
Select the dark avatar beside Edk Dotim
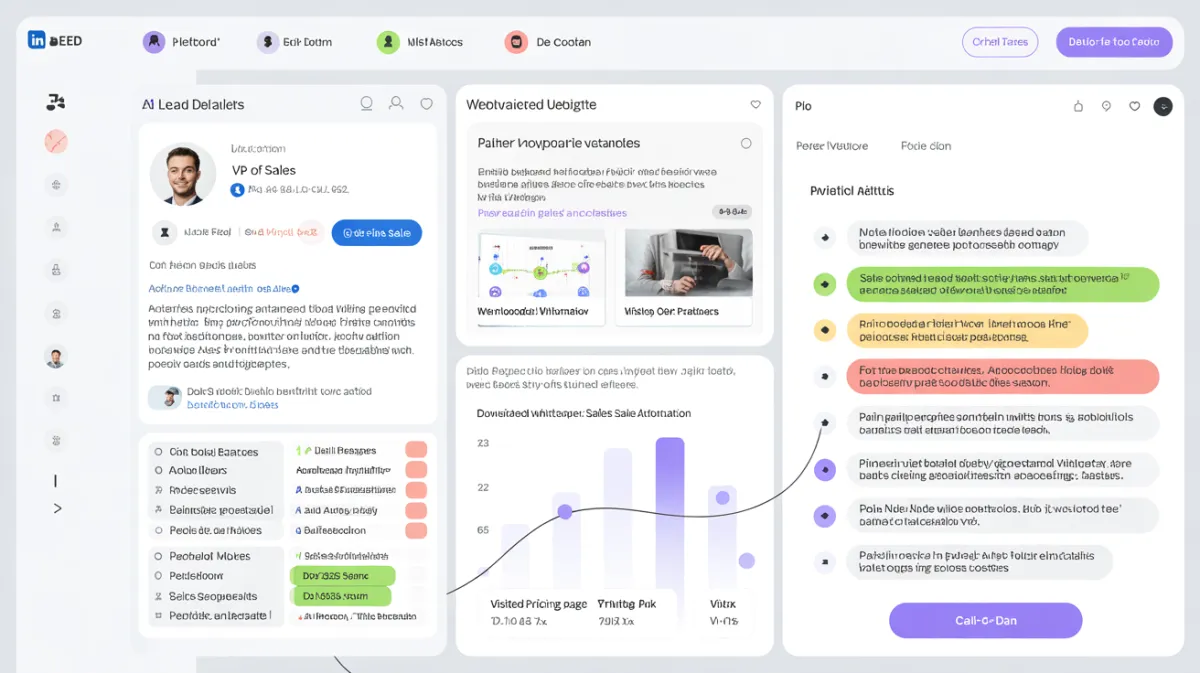tap(267, 42)
